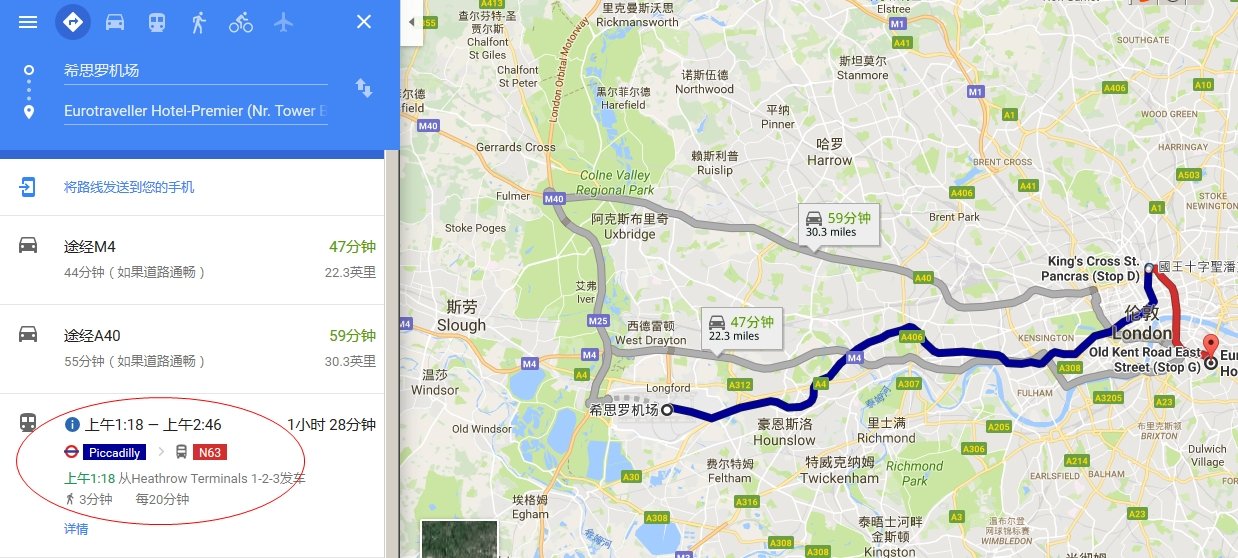The width and height of the screenshot is (1238, 558).
Task: Click the 47分钟 route label on map
Action: point(742,328)
